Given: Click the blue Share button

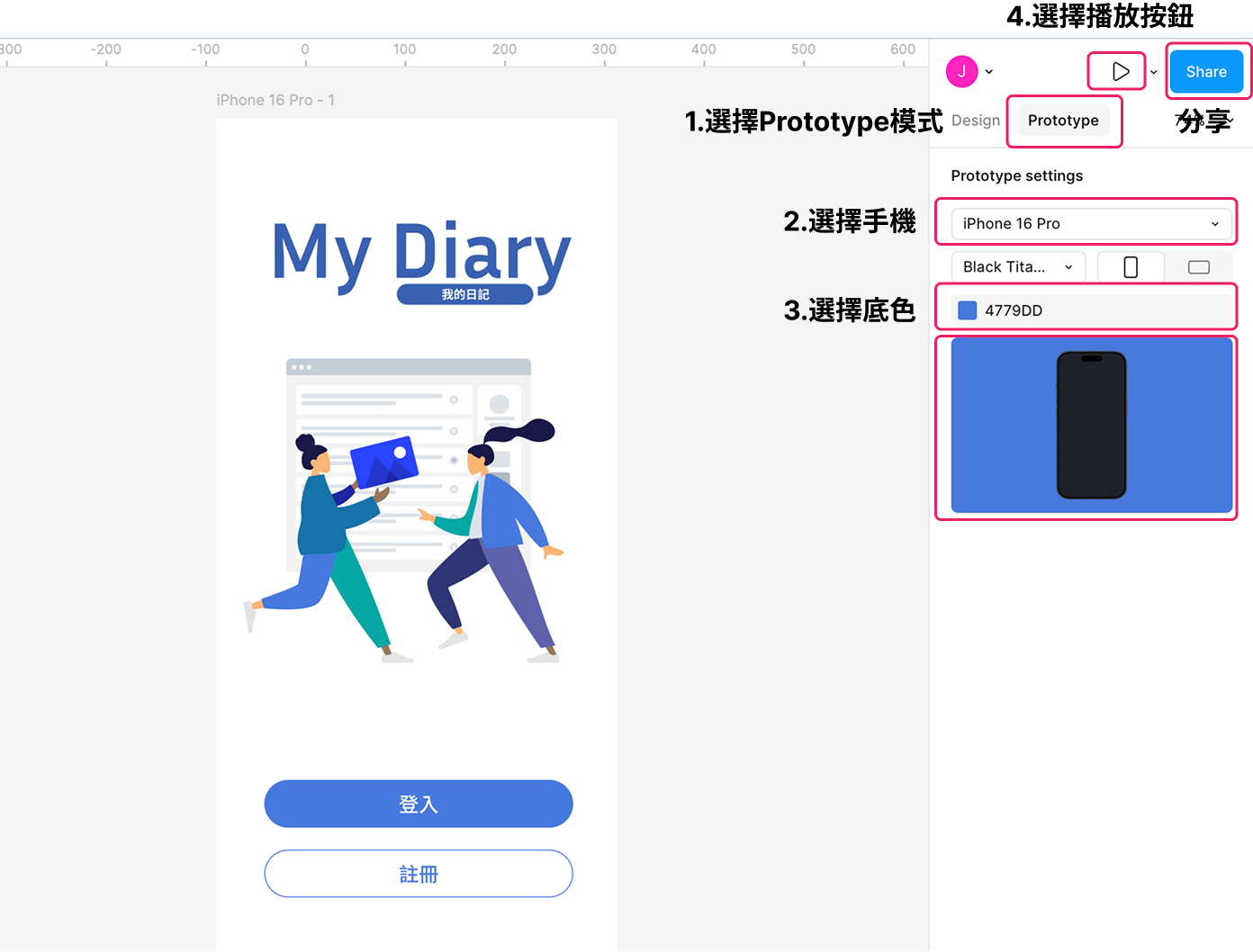Looking at the screenshot, I should tap(1205, 72).
